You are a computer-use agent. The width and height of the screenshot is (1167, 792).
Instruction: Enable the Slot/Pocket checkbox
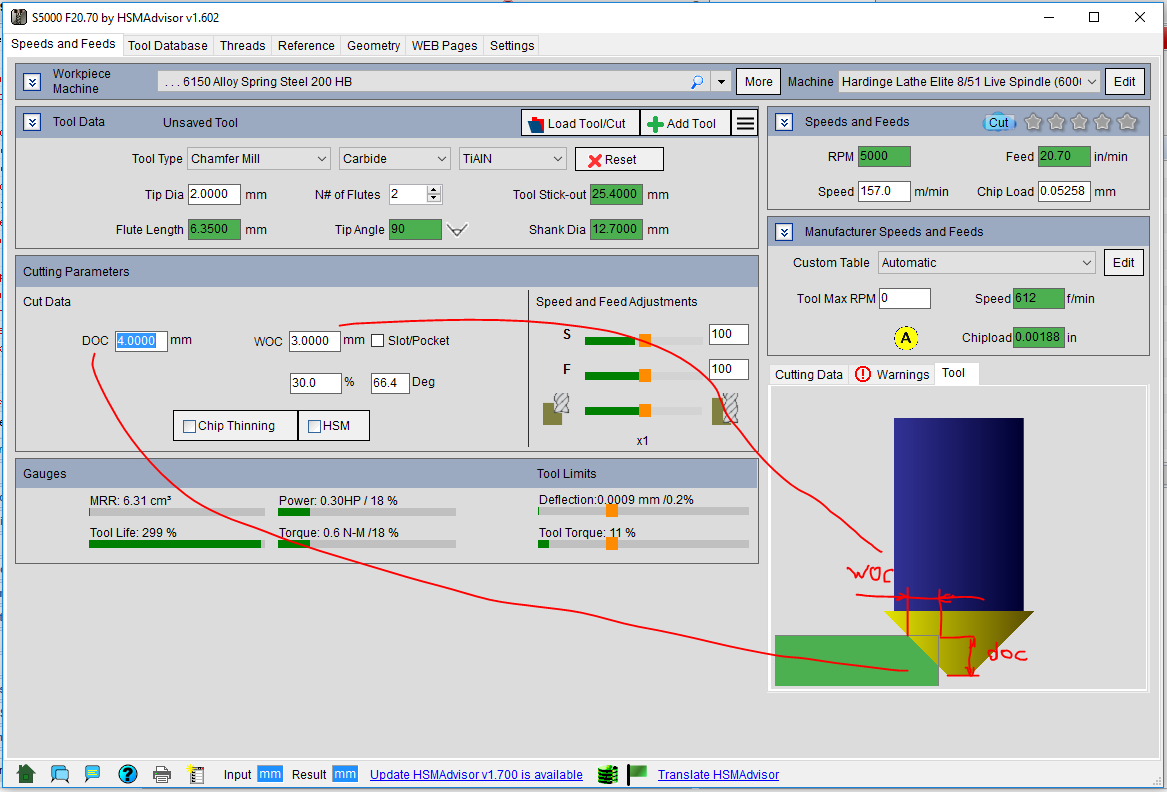coord(378,341)
